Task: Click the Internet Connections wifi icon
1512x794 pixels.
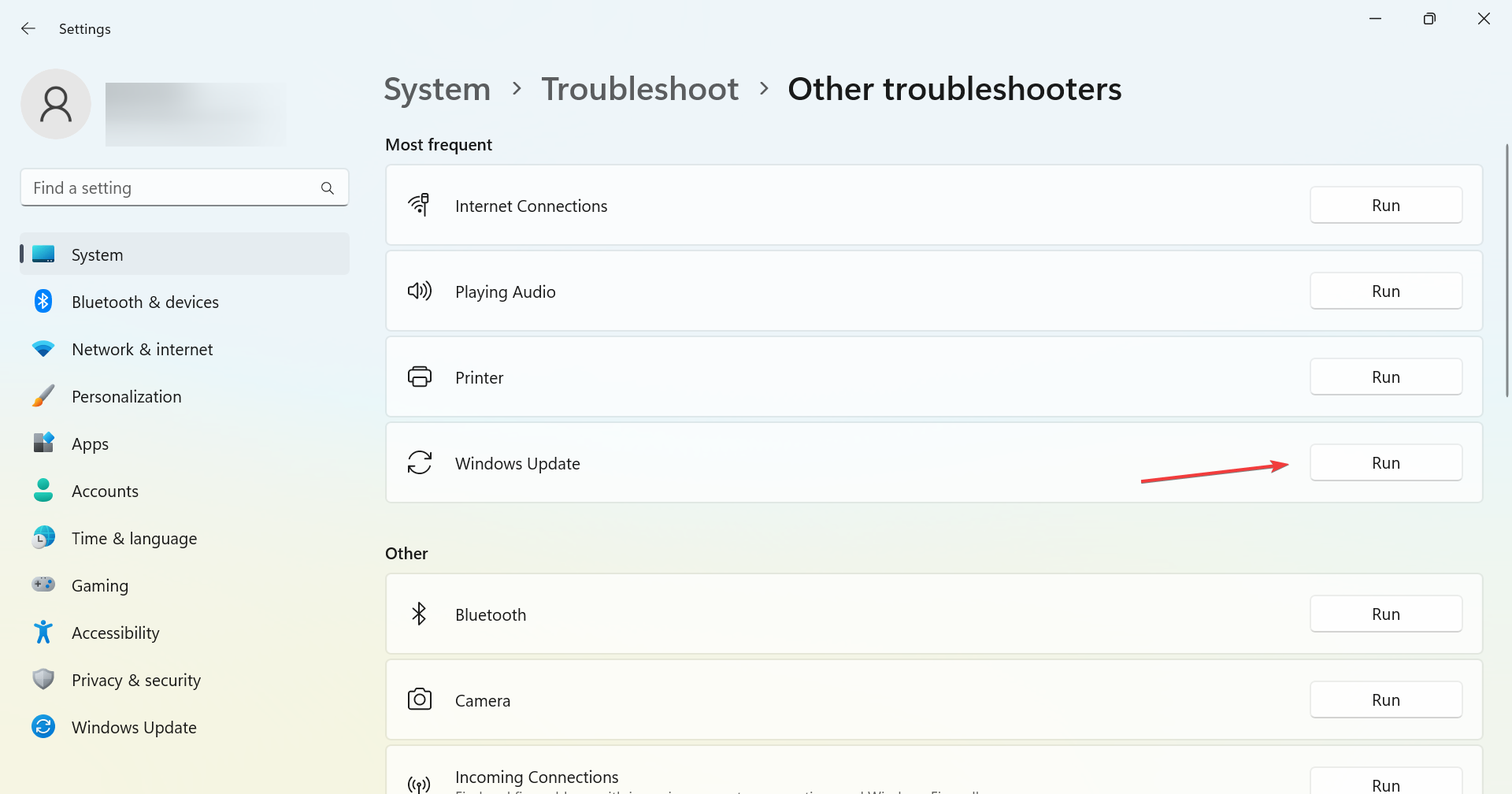Action: pos(419,205)
